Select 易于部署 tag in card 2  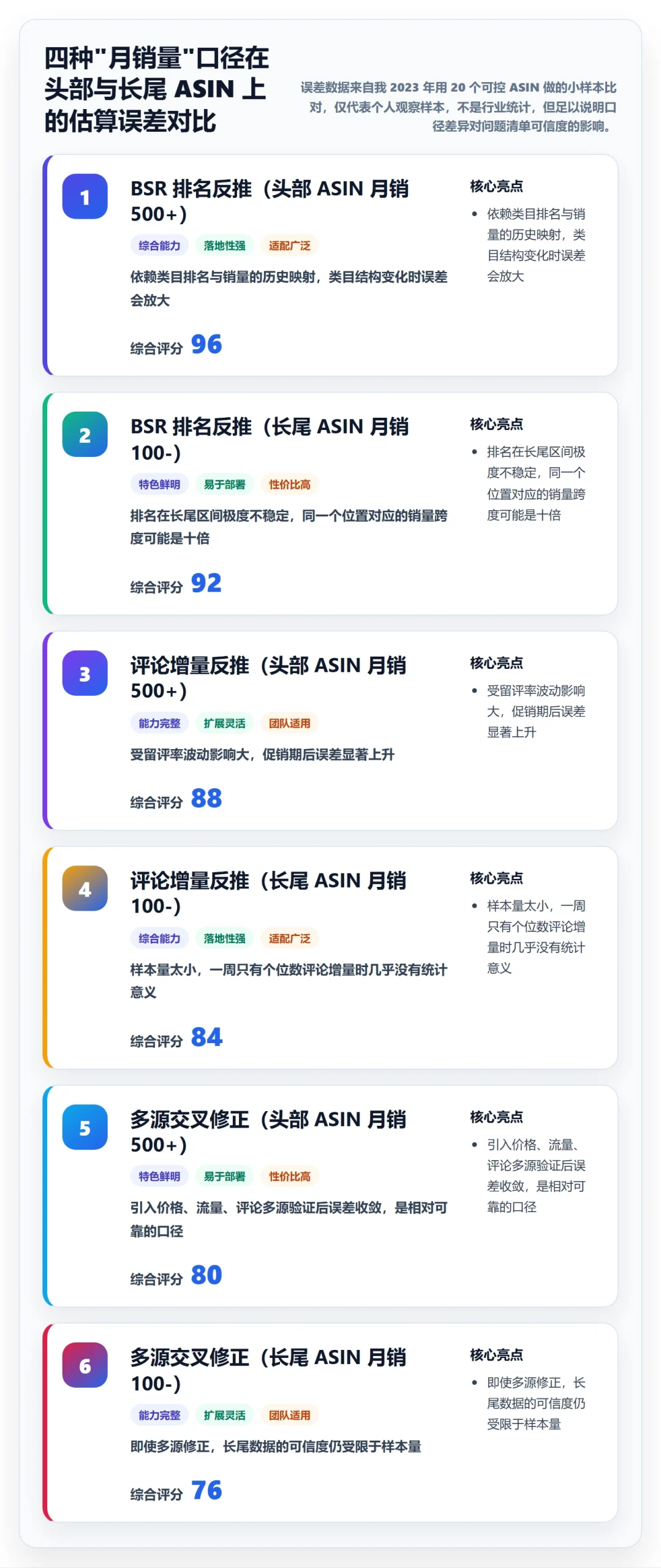(x=224, y=484)
